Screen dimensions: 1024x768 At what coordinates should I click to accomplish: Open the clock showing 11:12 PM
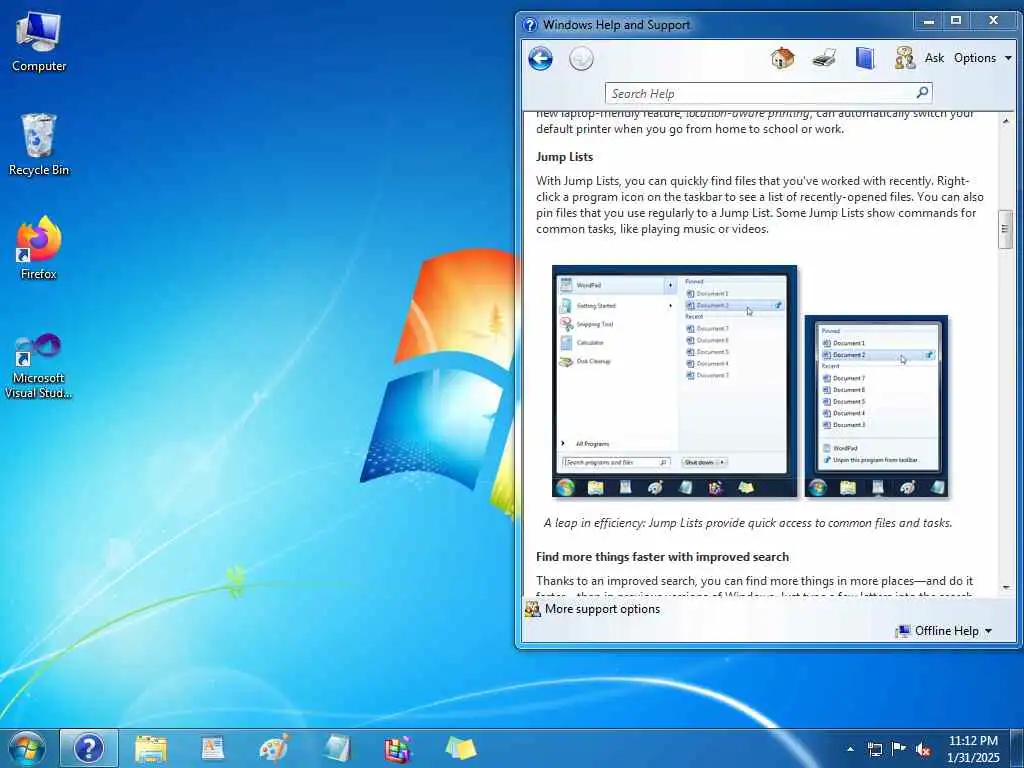click(x=973, y=749)
